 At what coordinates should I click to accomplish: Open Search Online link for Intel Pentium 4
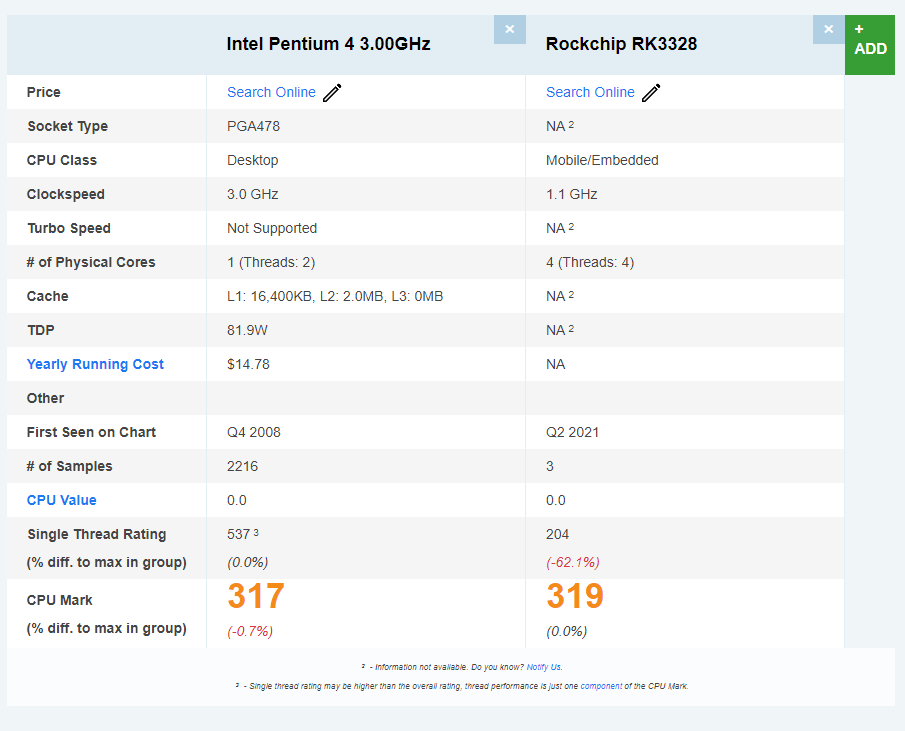(x=271, y=92)
